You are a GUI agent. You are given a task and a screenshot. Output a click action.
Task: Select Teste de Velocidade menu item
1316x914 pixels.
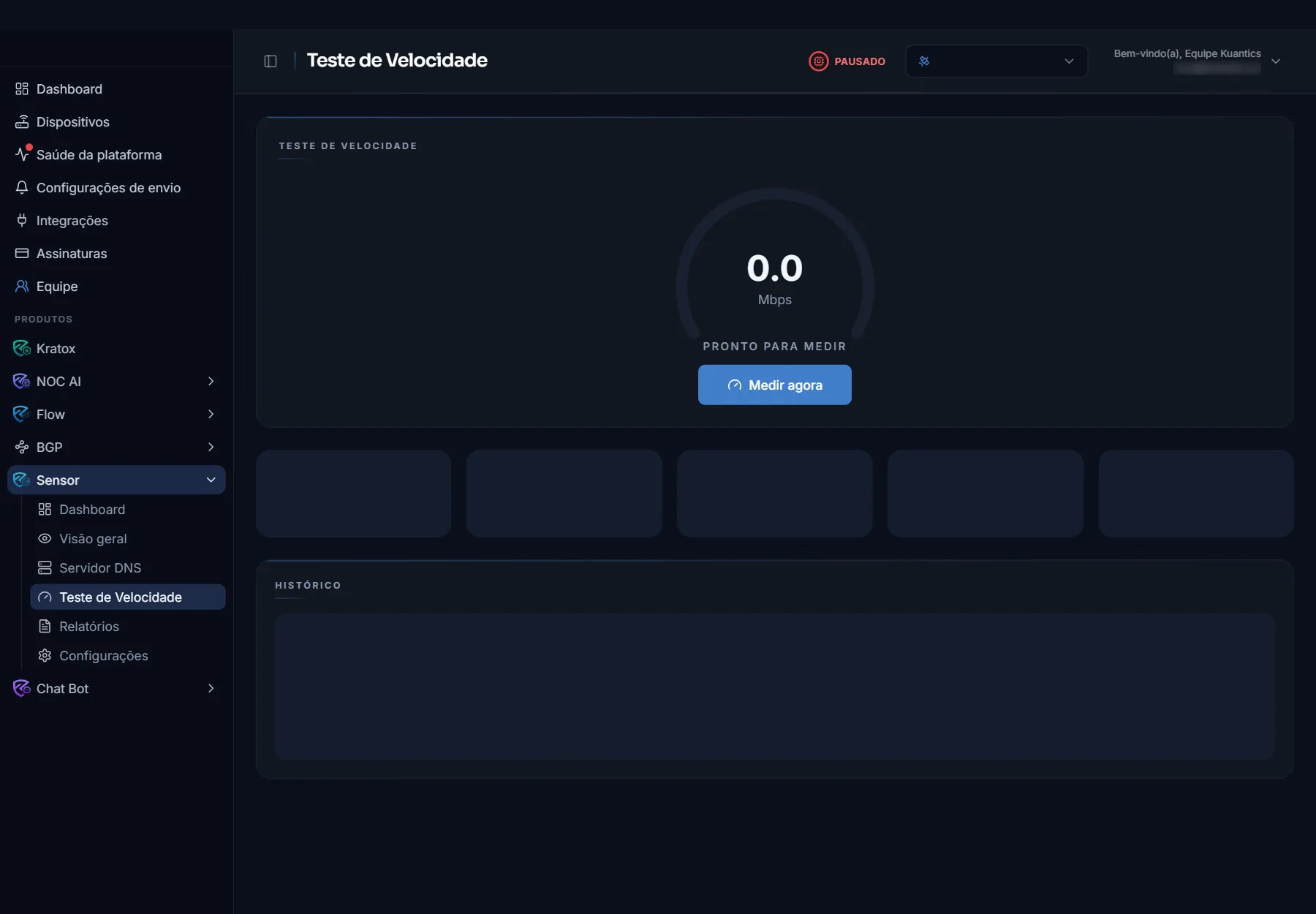[x=128, y=597]
